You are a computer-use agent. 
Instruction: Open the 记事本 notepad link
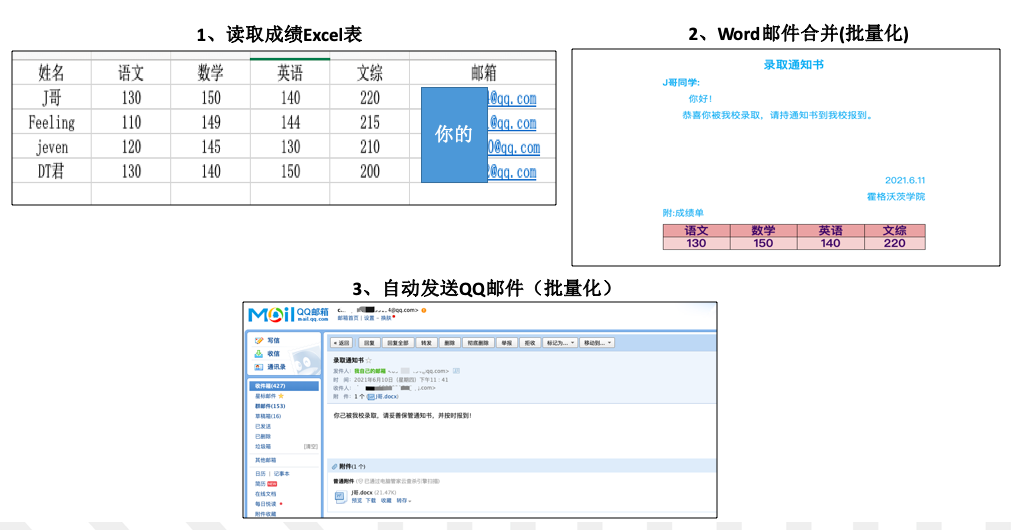[282, 474]
